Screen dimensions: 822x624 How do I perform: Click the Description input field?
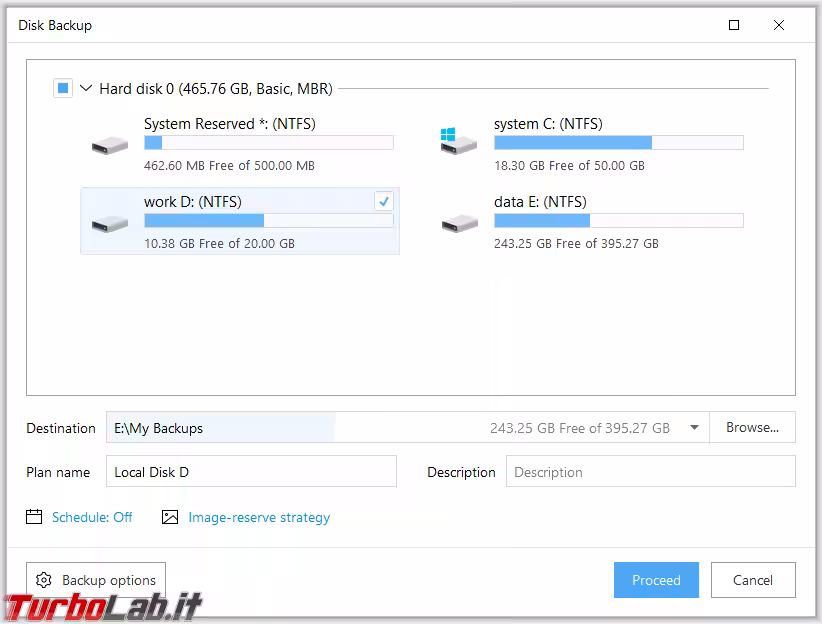[x=650, y=472]
